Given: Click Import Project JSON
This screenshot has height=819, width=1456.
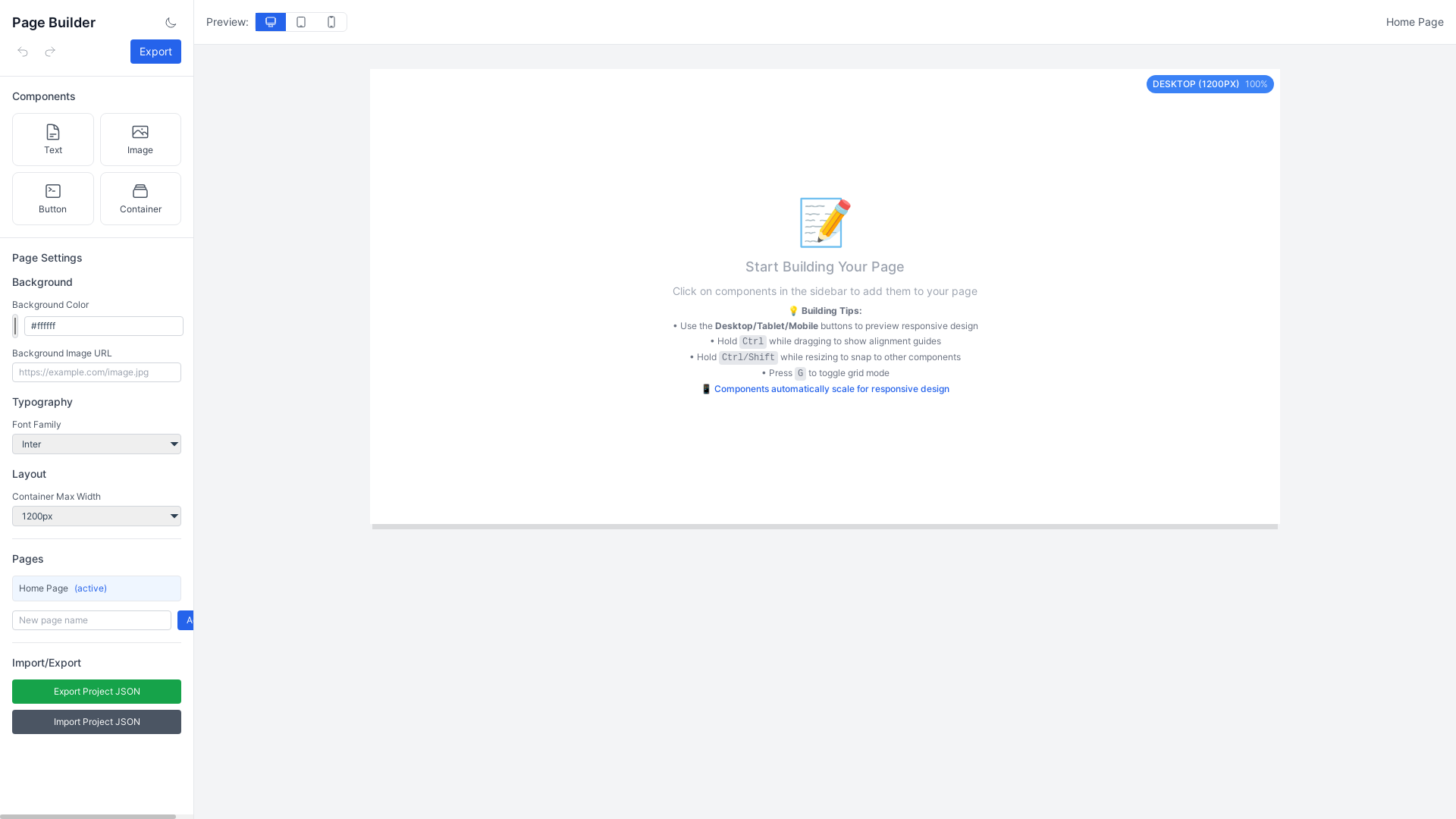Looking at the screenshot, I should point(96,722).
